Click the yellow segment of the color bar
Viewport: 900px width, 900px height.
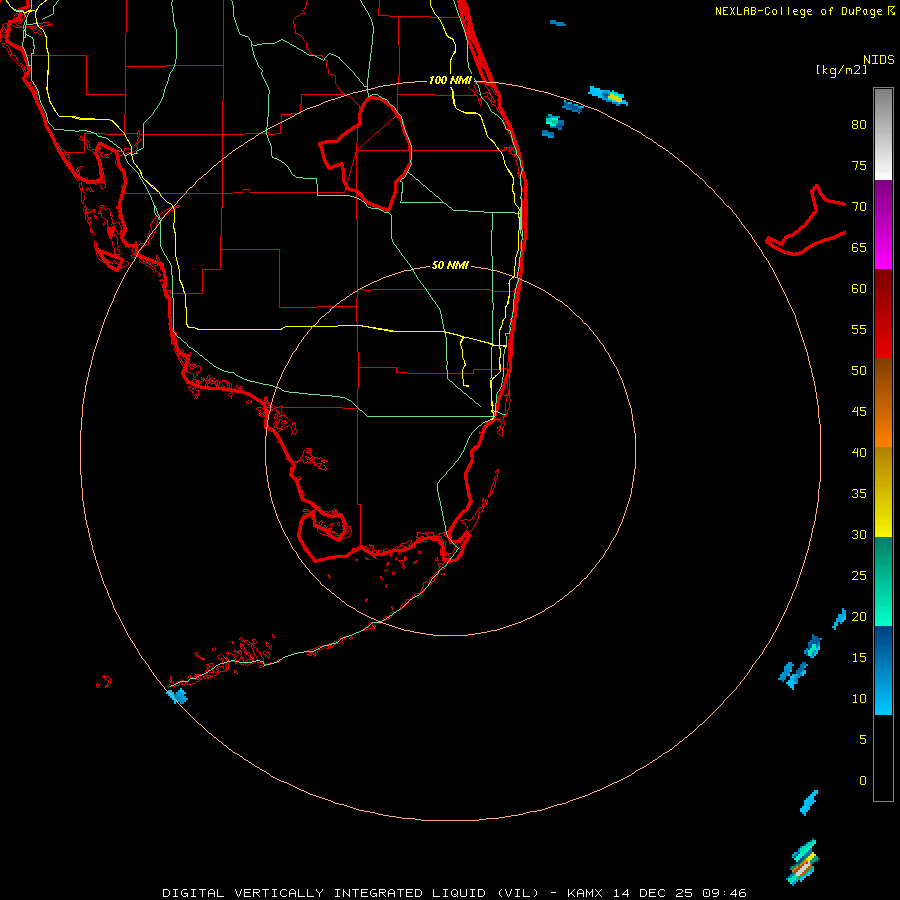(x=883, y=492)
